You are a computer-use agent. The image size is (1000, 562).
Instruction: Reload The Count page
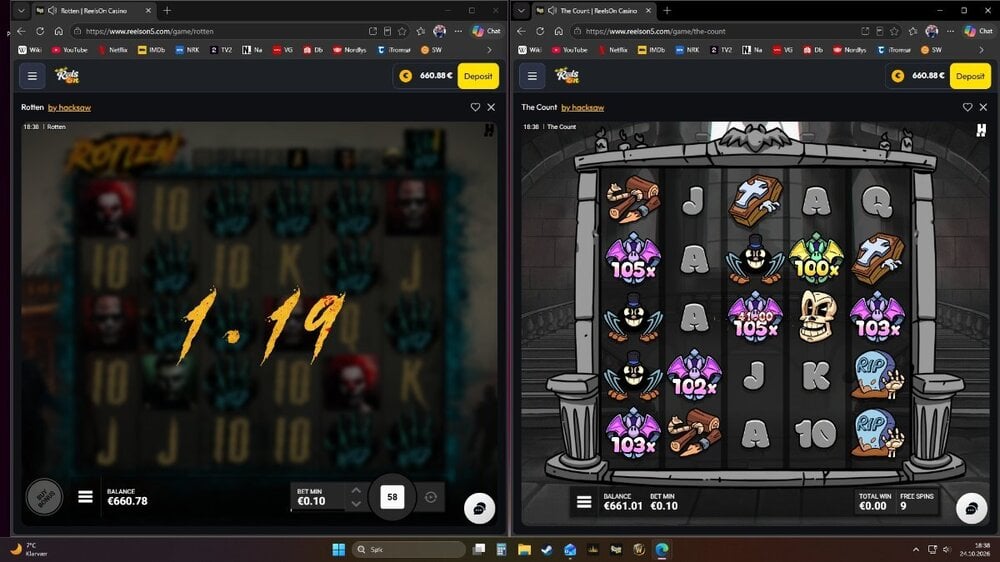(x=540, y=31)
